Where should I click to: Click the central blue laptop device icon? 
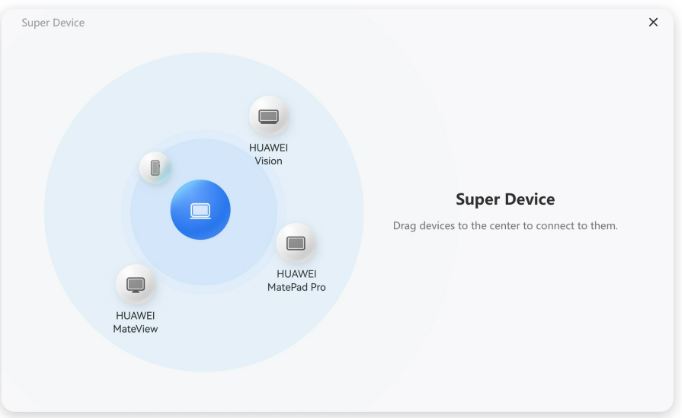pos(200,210)
